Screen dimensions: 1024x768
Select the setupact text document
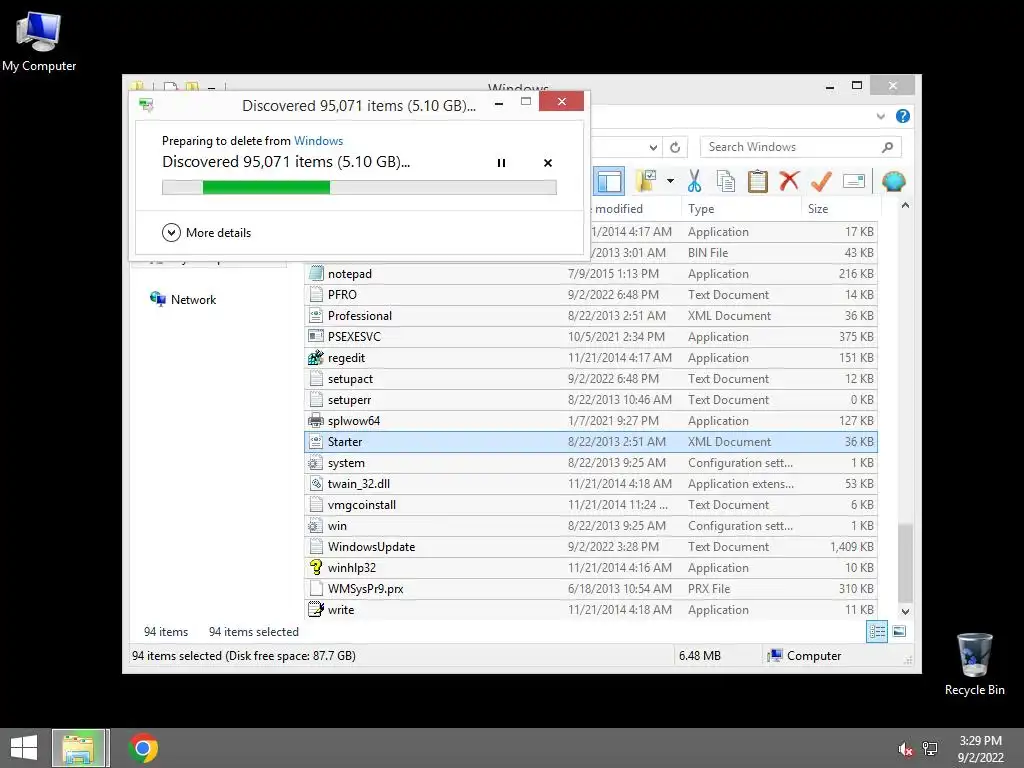(x=591, y=379)
